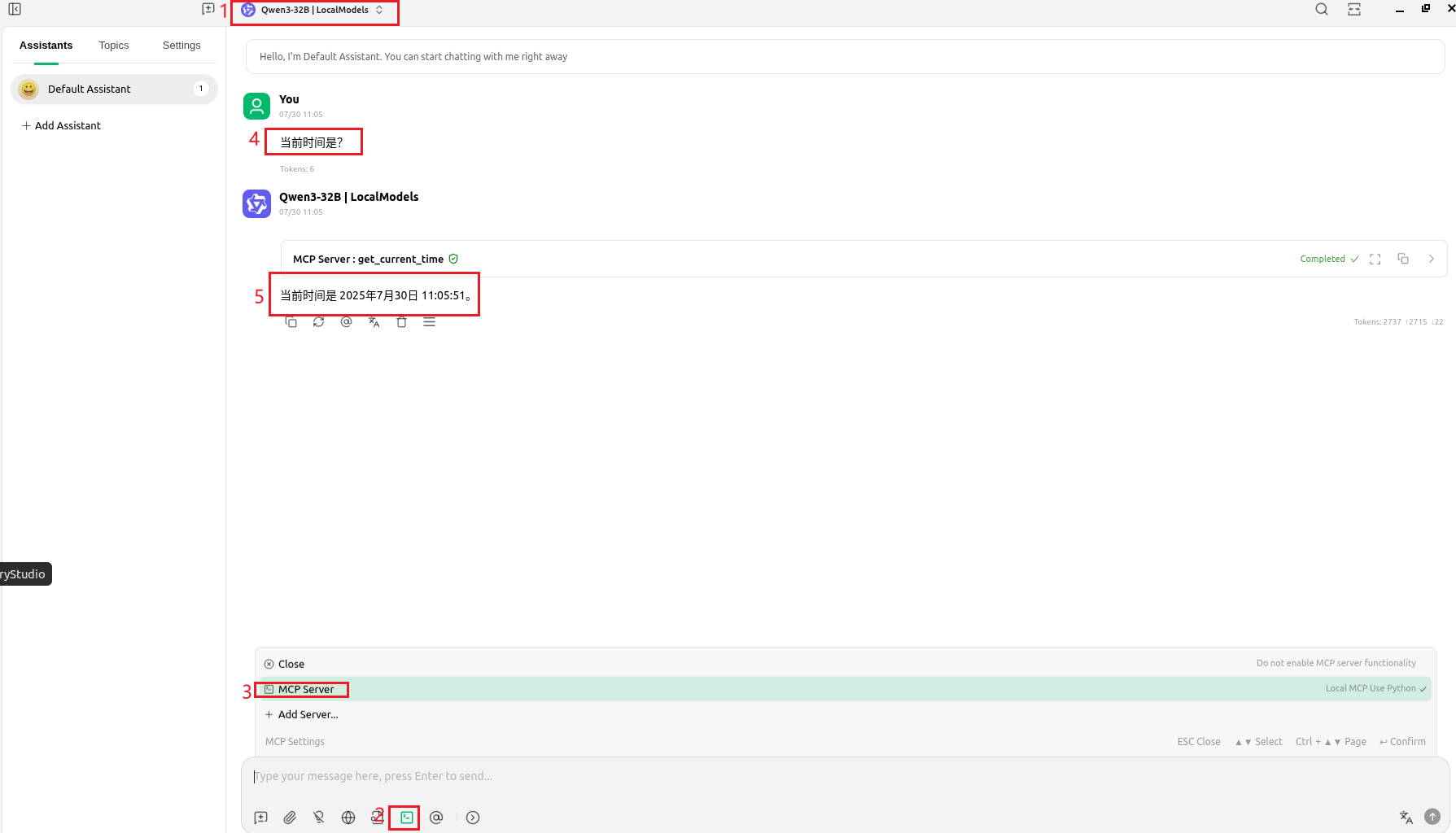
Task: Click 'Tokens: 2737' usage label
Action: pos(1377,322)
